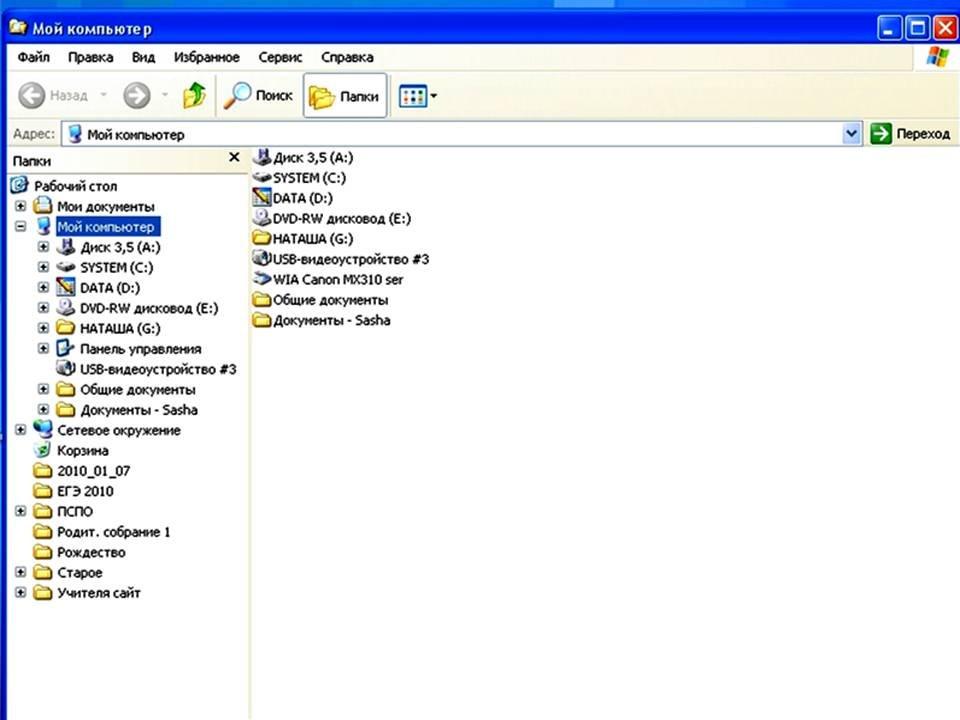
Task: Select Корзина recycle bin in tree
Action: [x=83, y=451]
